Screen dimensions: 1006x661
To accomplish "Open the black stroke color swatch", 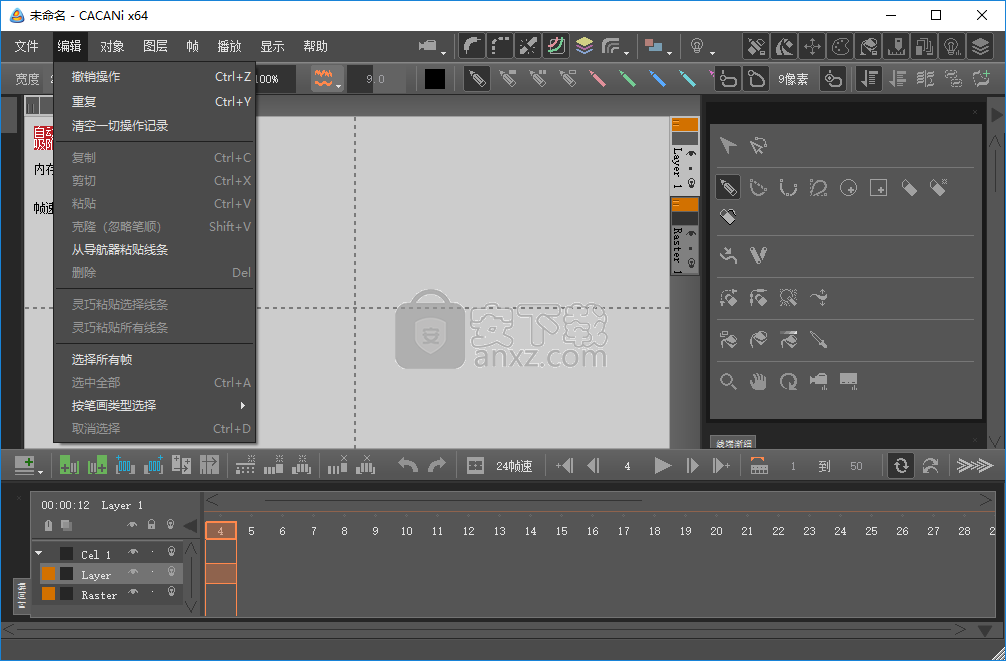I will tap(435, 79).
